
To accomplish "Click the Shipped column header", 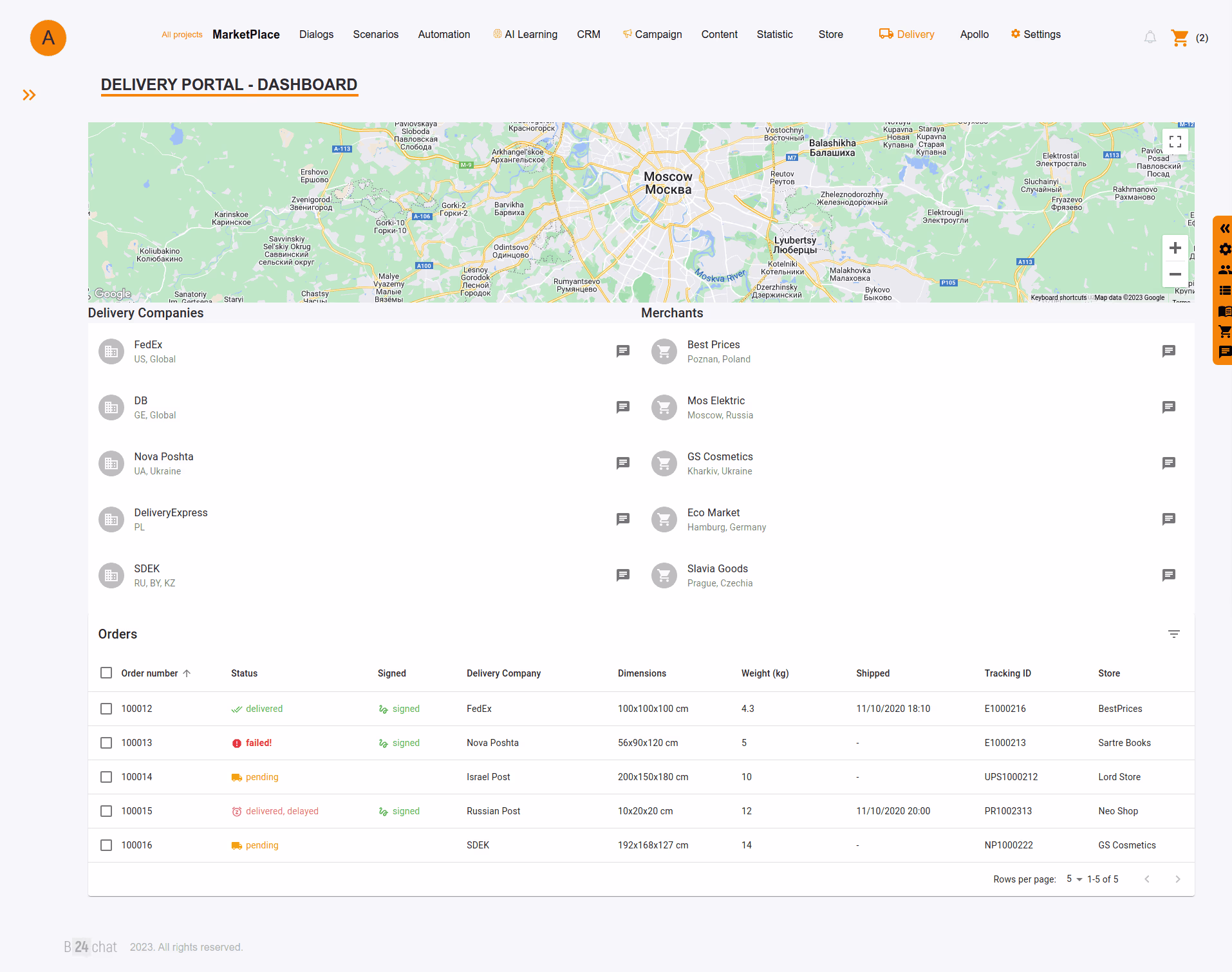I will point(873,673).
